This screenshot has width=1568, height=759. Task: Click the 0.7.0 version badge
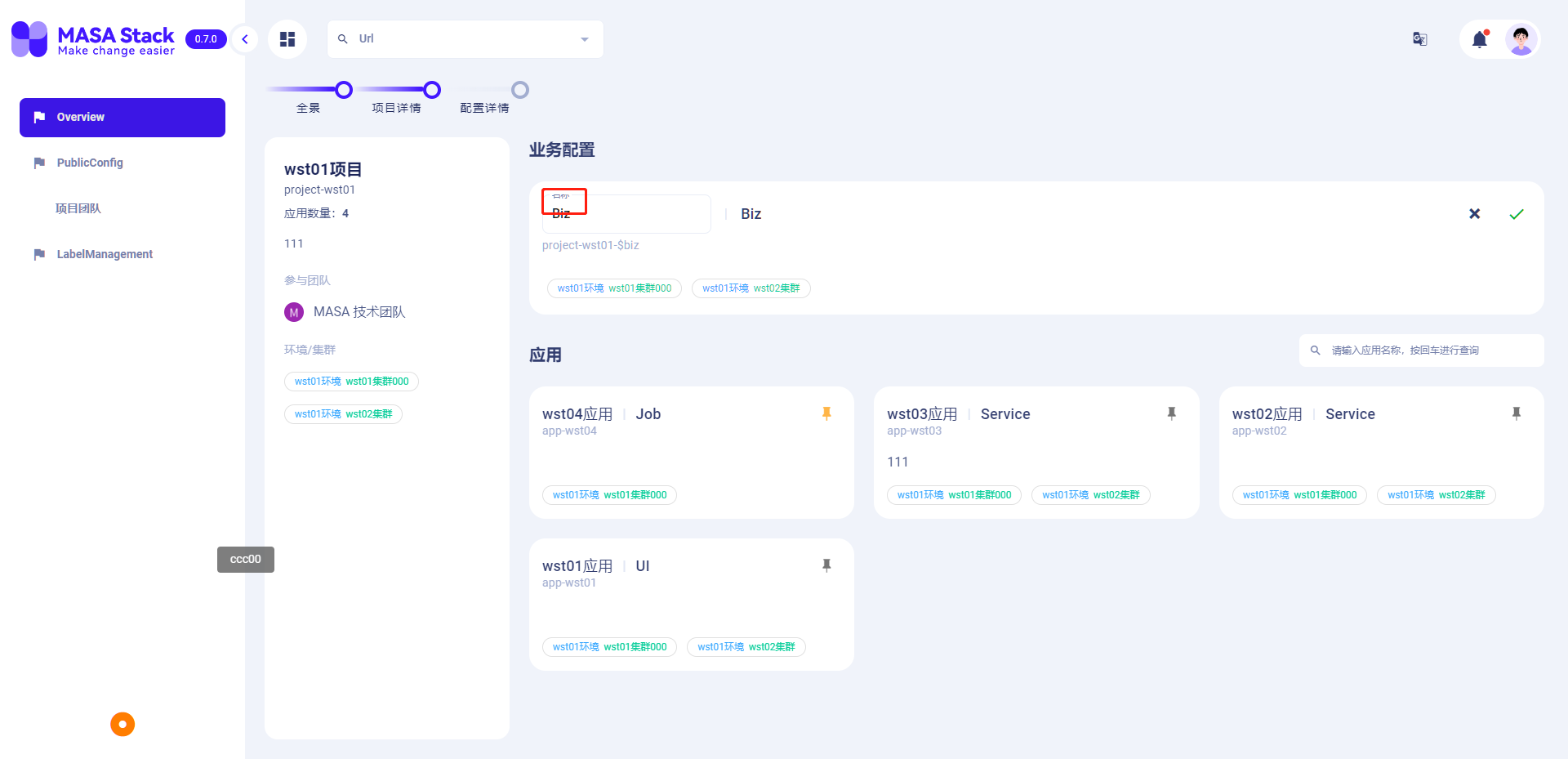206,39
